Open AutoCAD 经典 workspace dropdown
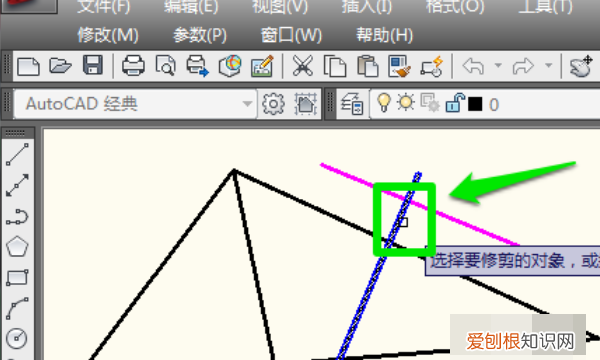Viewport: 600px width, 360px height. tap(135, 104)
